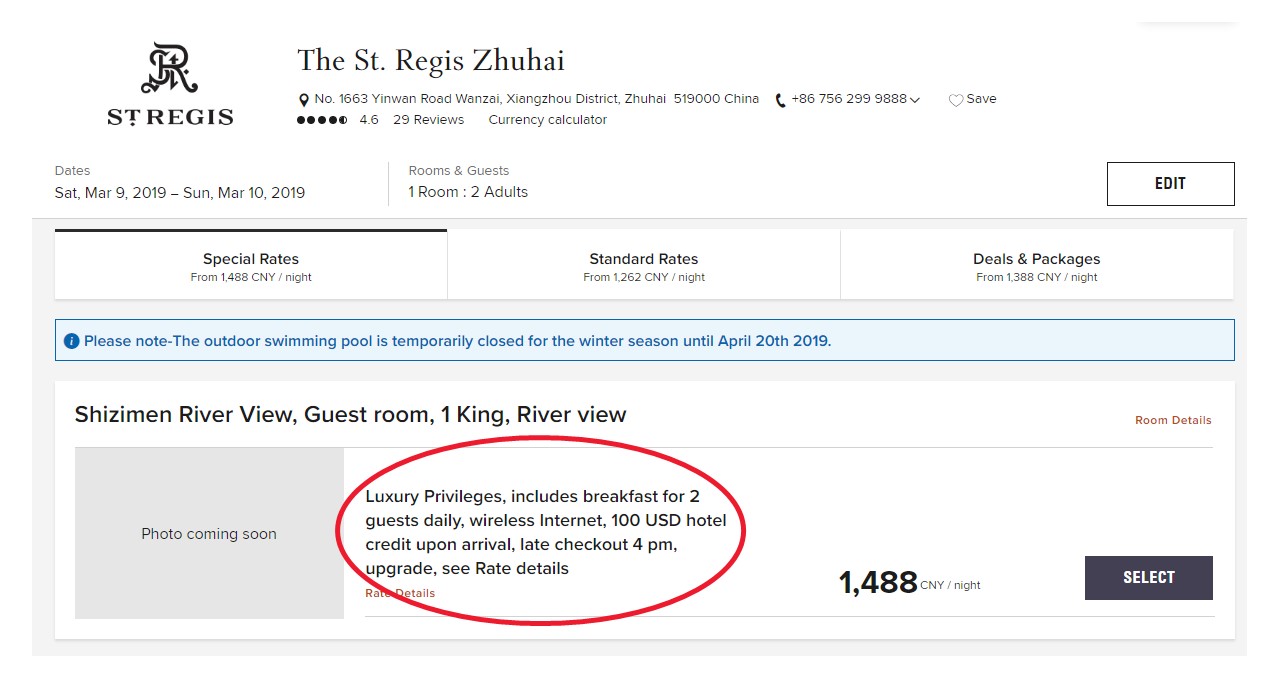This screenshot has width=1280, height=678.
Task: Click the Dates field showing Mar 9–10
Action: pos(180,183)
